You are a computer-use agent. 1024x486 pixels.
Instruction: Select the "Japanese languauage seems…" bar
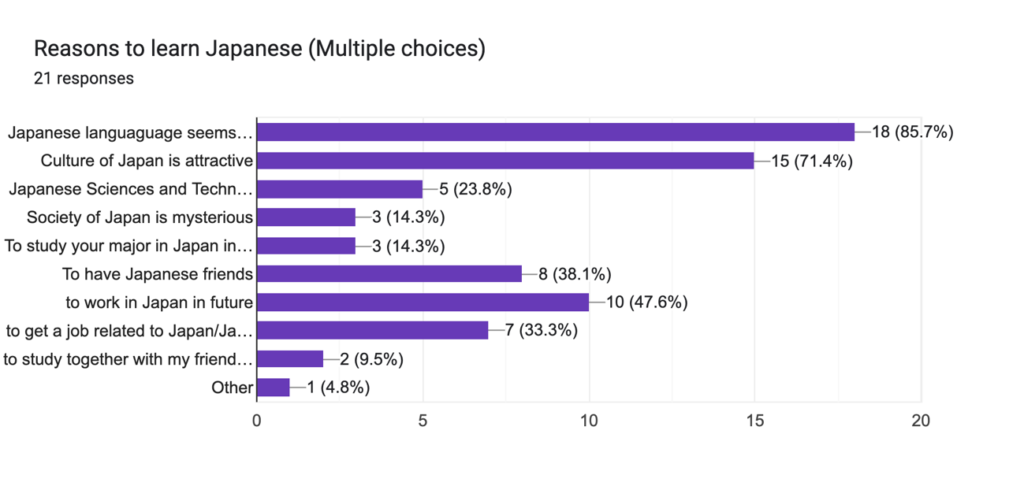tap(556, 132)
